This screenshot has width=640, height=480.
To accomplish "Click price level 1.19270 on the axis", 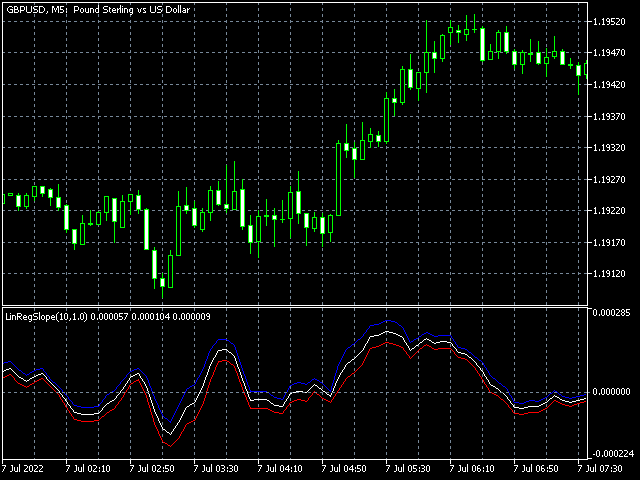I will 609,180.
